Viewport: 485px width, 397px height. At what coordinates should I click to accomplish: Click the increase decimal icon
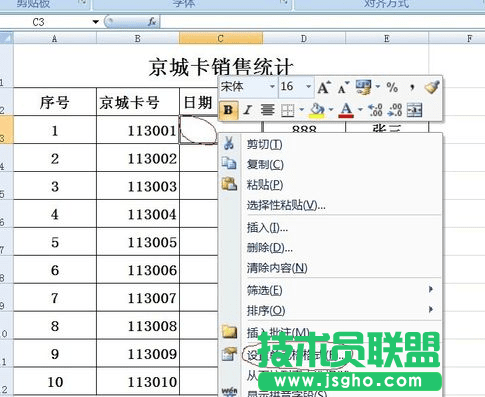coord(375,110)
